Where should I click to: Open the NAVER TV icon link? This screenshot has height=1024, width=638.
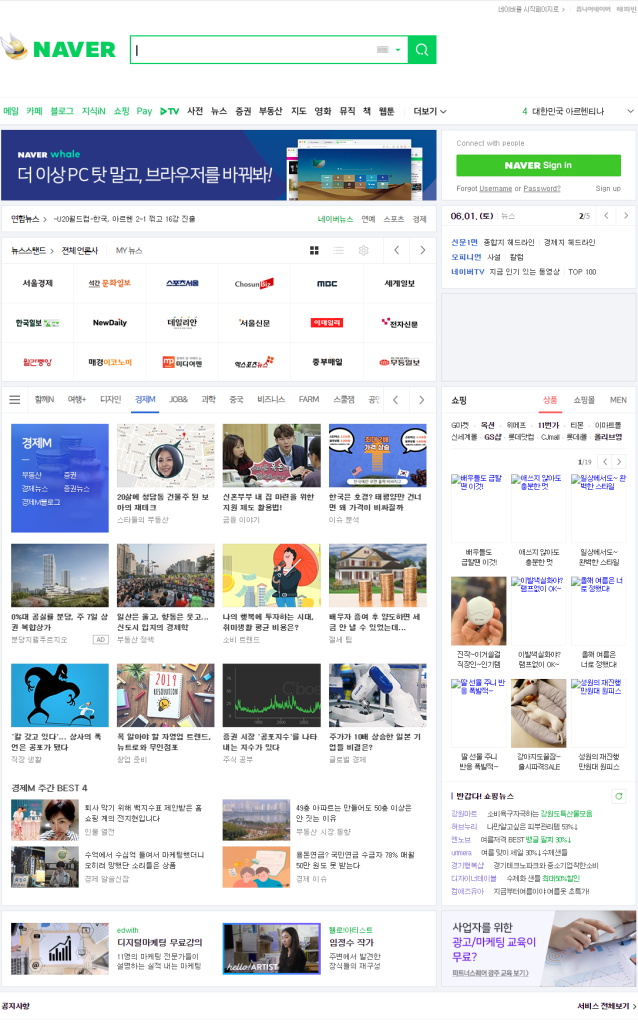(170, 111)
